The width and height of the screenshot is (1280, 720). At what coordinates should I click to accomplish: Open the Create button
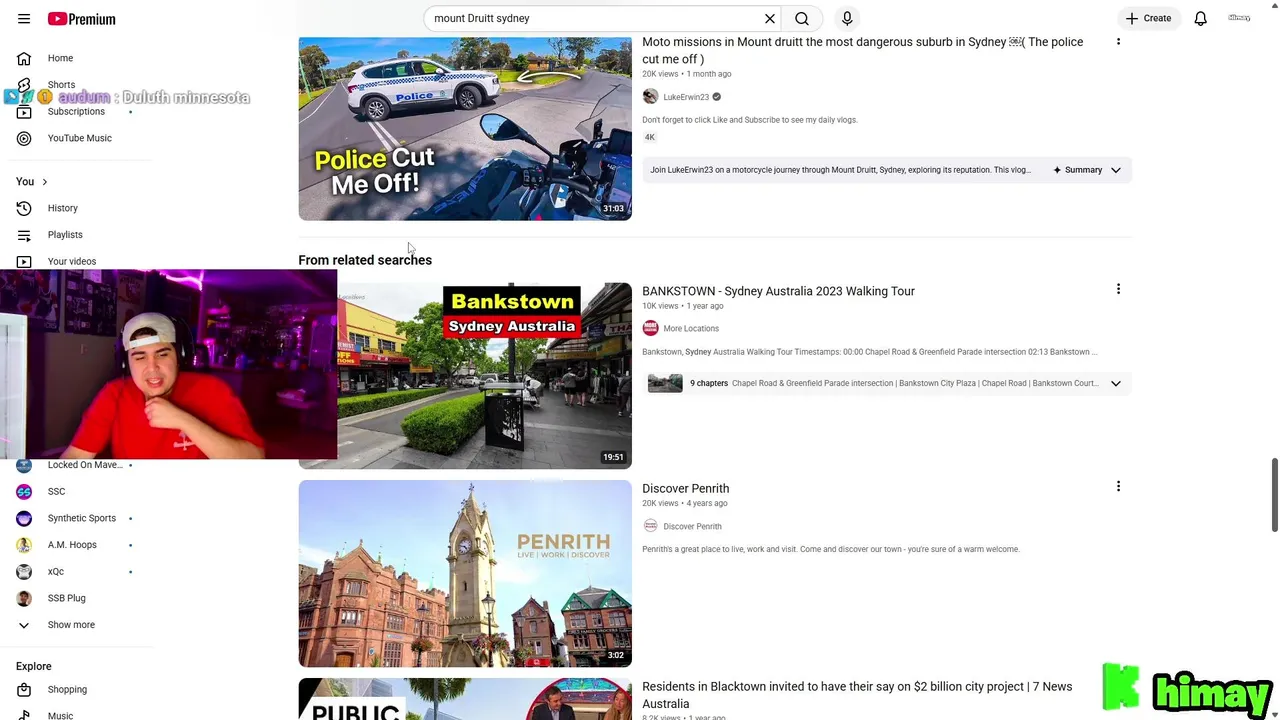1148,18
